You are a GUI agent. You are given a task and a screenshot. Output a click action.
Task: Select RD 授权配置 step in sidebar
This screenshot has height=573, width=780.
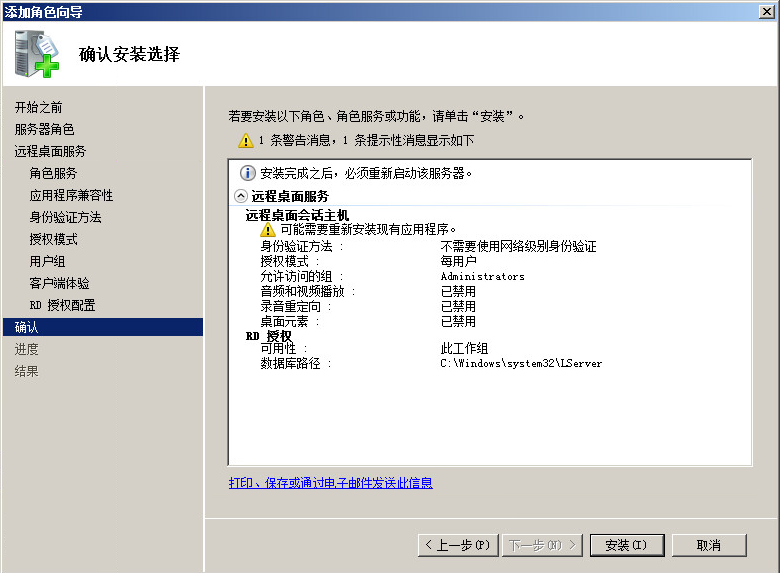tap(62, 305)
